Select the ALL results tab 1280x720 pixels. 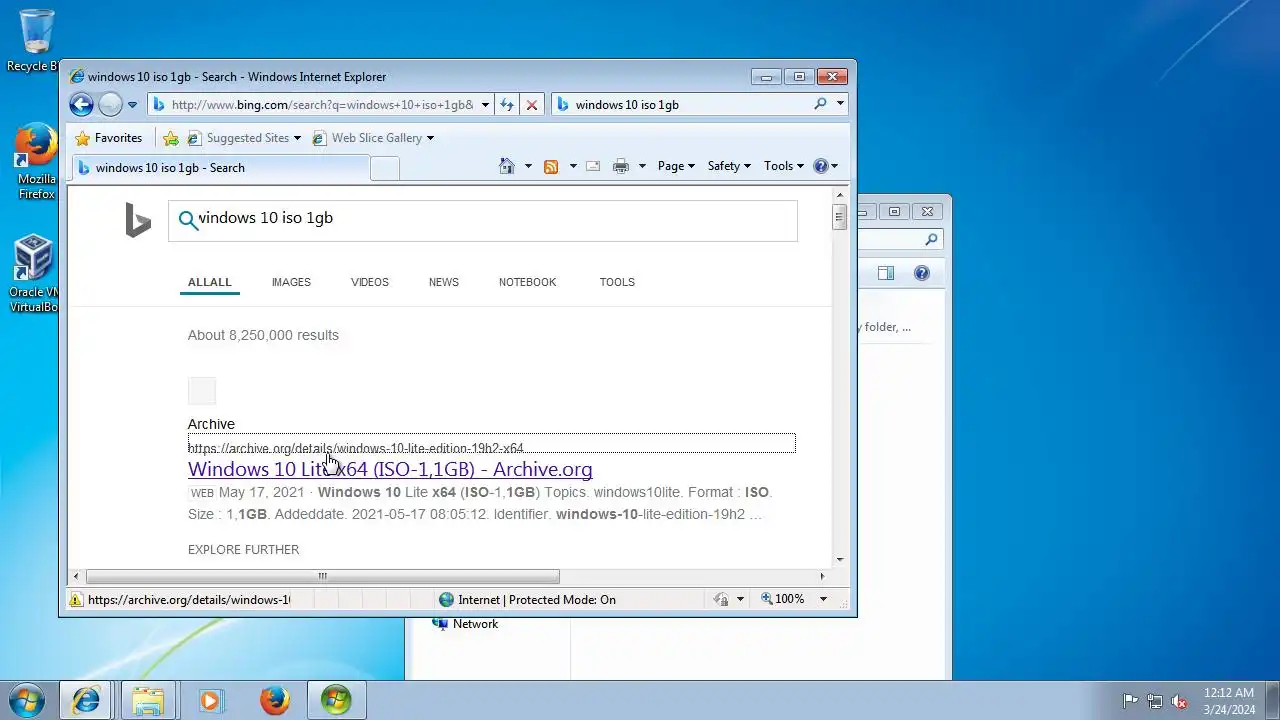coord(210,282)
